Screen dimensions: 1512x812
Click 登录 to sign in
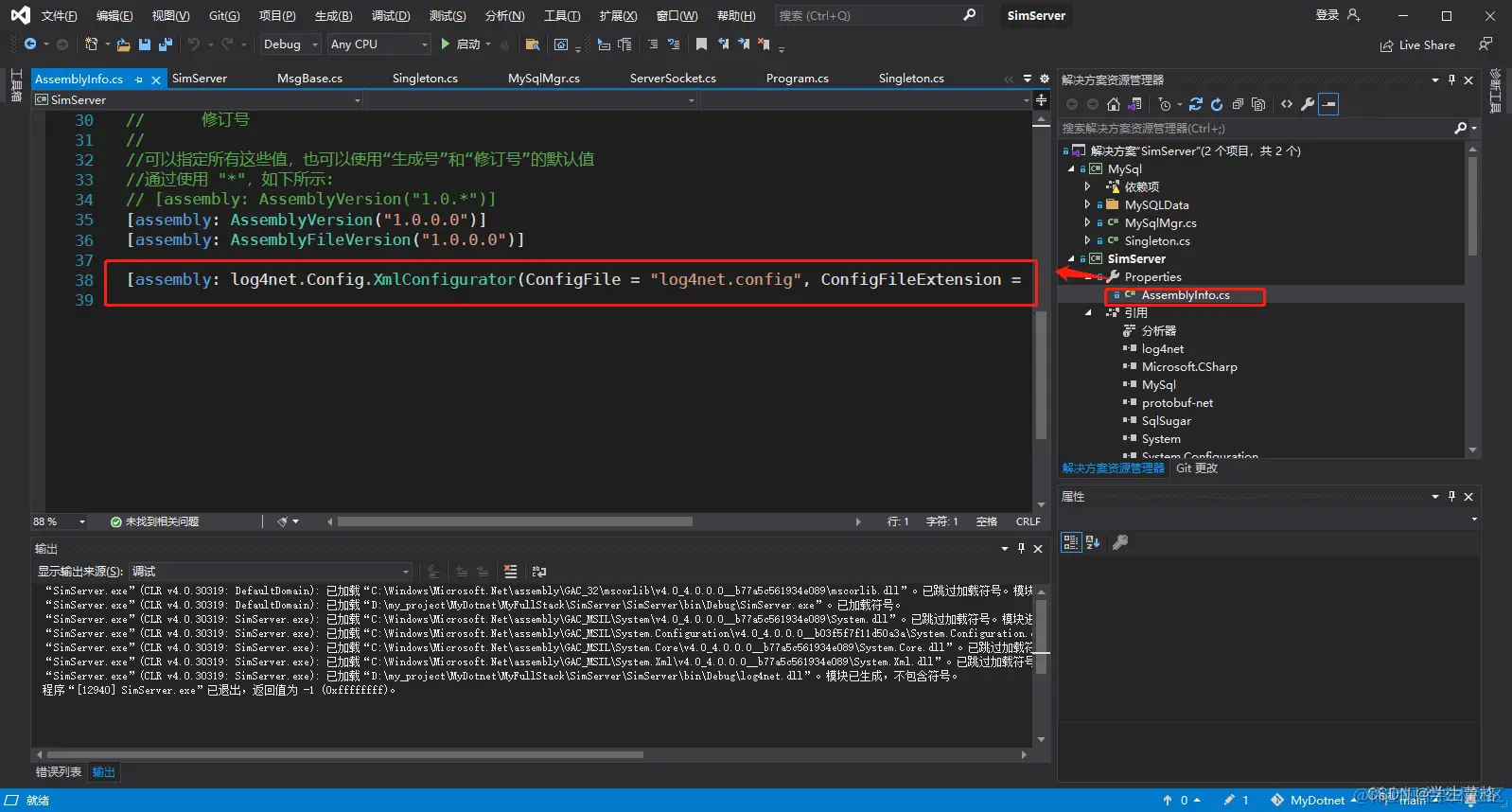point(1327,15)
